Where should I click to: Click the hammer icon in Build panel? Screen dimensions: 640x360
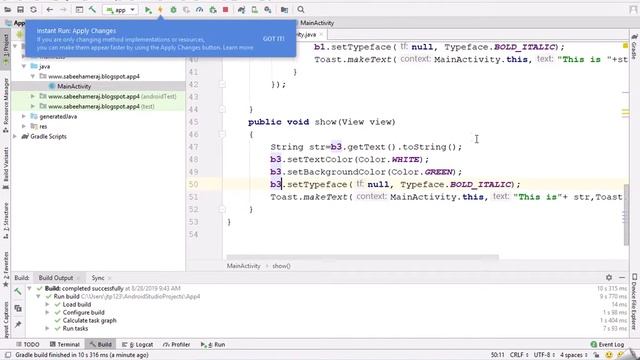point(18,291)
